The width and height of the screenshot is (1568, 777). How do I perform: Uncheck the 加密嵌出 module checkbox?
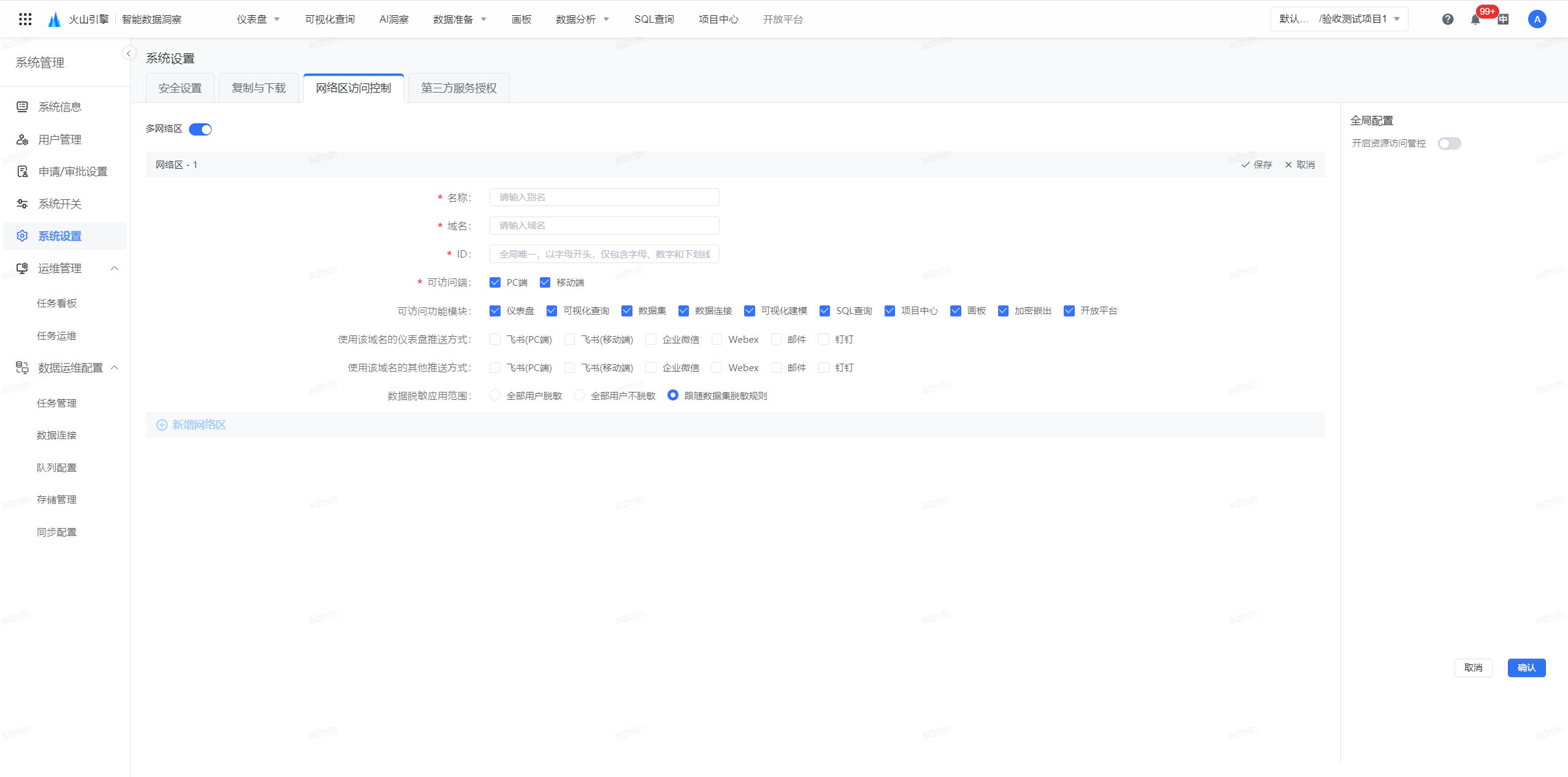pos(1003,311)
